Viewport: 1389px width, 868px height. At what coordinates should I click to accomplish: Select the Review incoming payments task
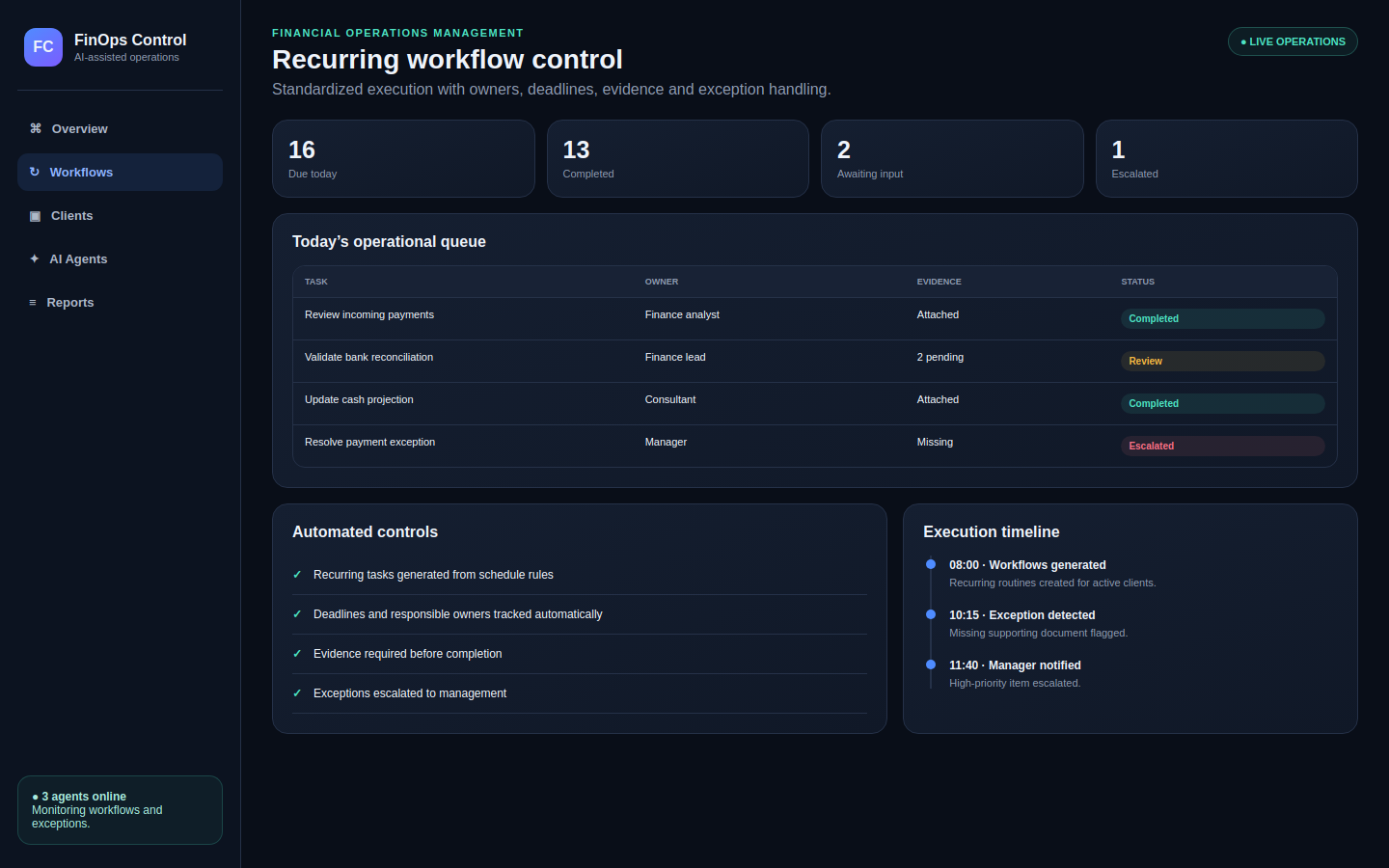(369, 314)
